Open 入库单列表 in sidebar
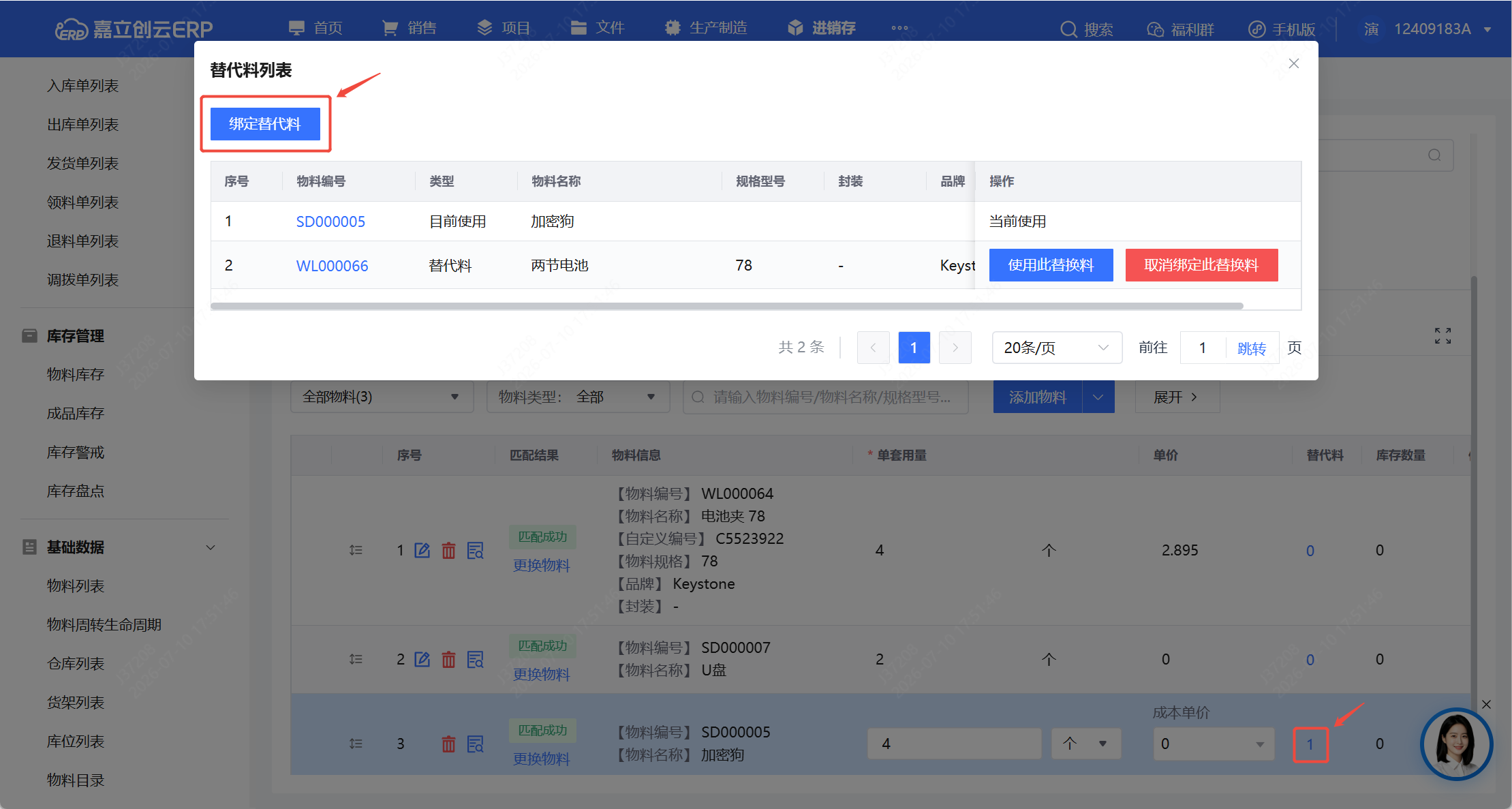Image resolution: width=1512 pixels, height=809 pixels. coord(82,86)
